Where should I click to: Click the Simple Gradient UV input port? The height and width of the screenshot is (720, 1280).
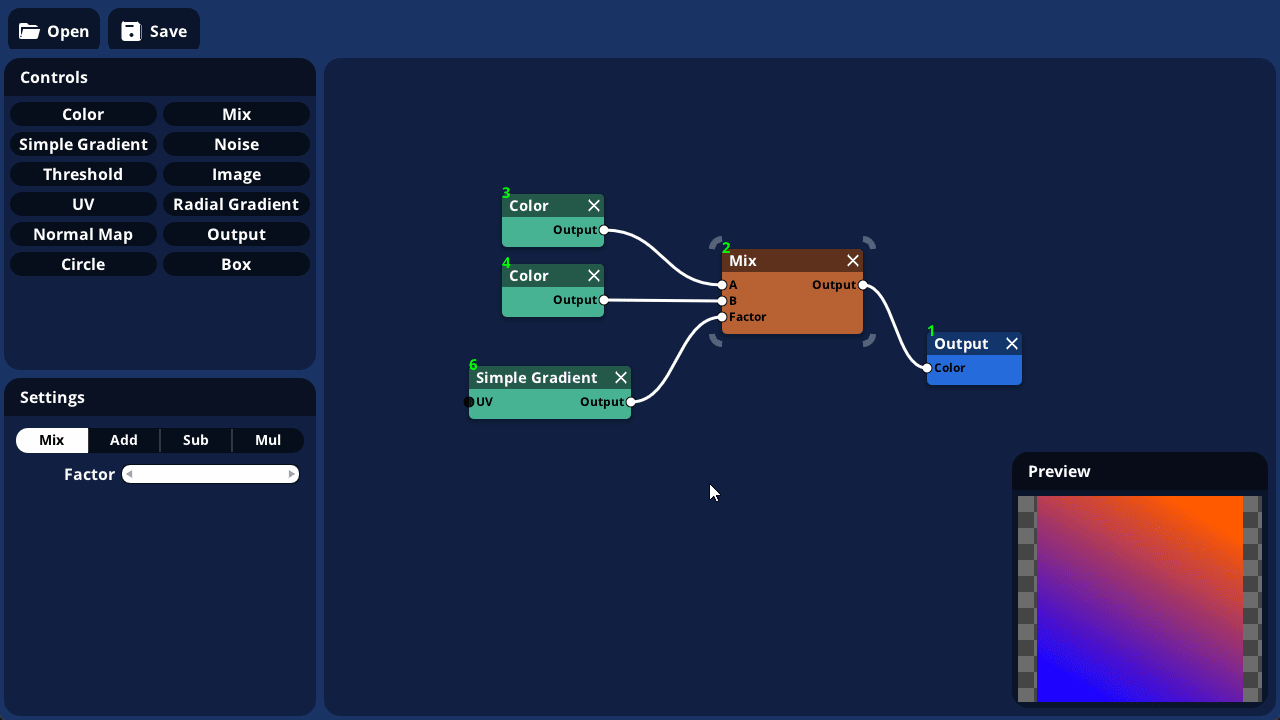pyautogui.click(x=469, y=402)
